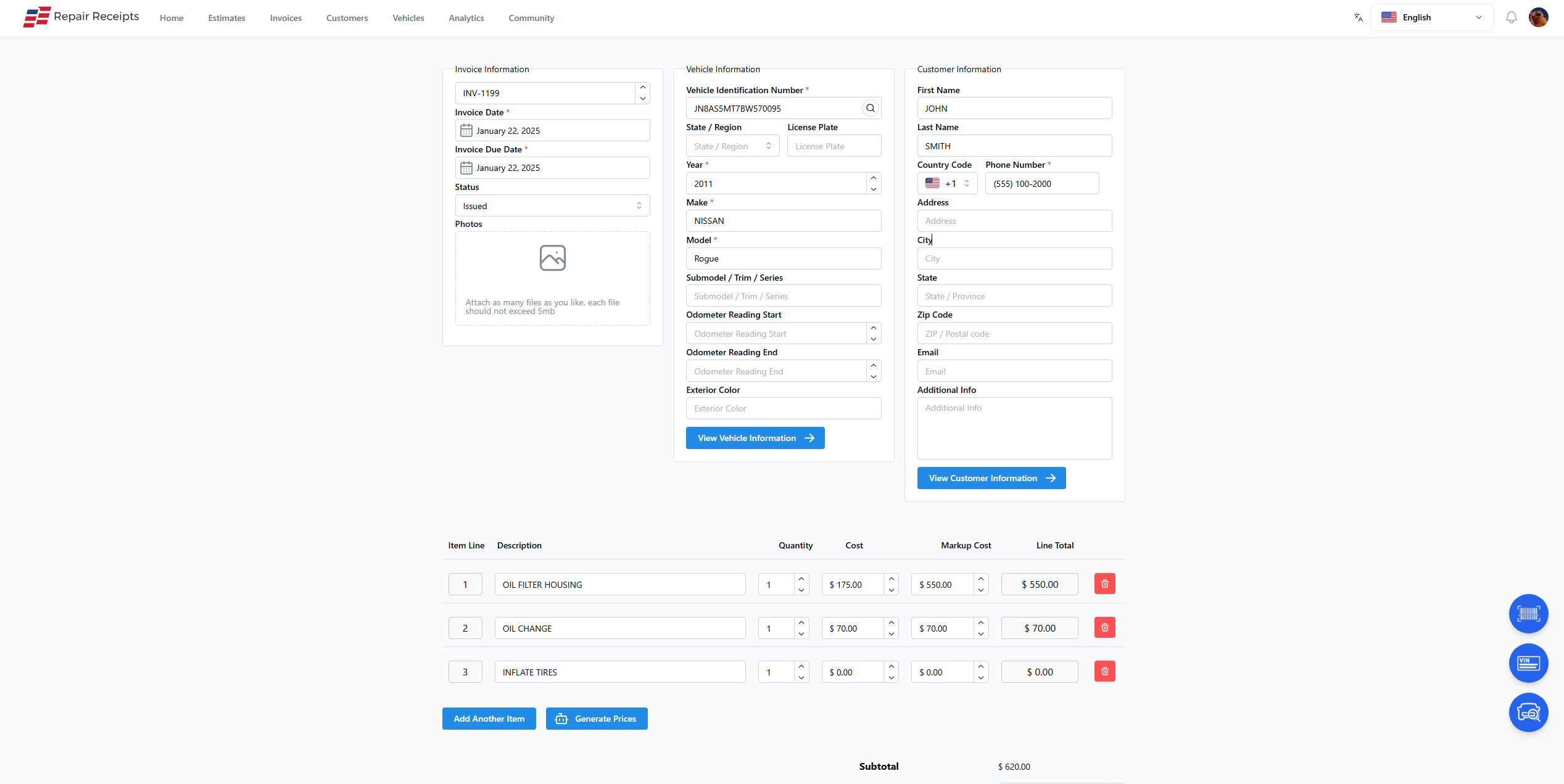The width and height of the screenshot is (1564, 784).
Task: Open the translate language icon
Action: tap(1358, 17)
